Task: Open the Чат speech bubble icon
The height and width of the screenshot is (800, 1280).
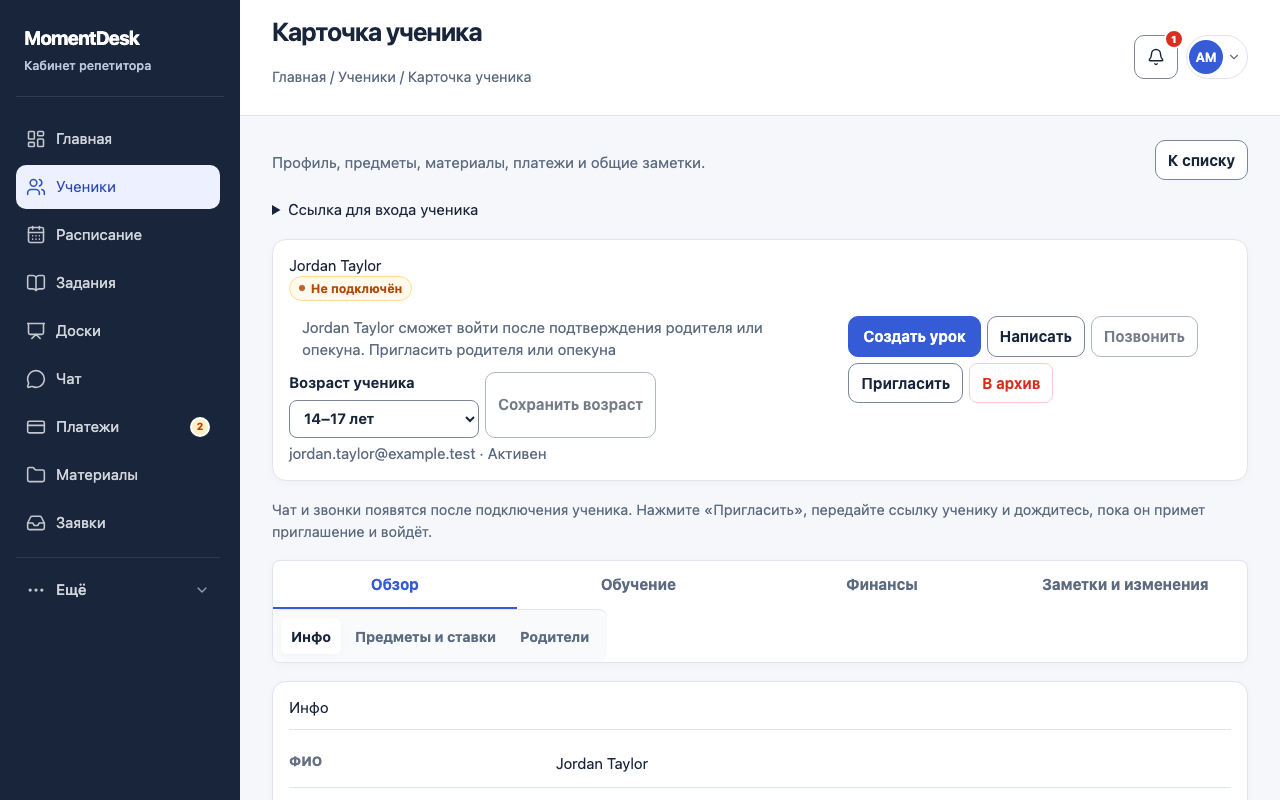Action: click(36, 379)
